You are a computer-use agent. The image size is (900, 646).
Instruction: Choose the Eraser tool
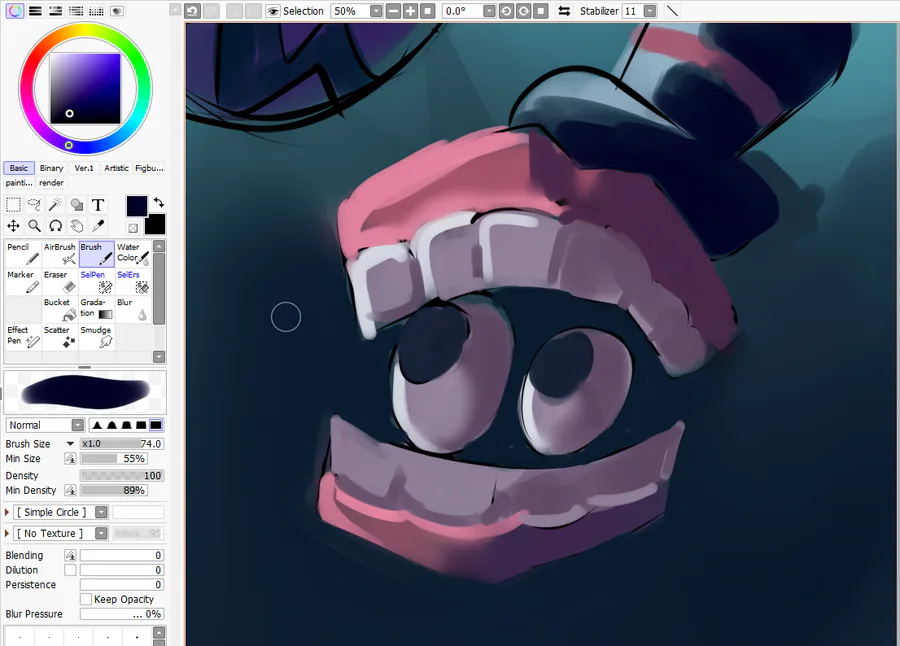pos(60,281)
